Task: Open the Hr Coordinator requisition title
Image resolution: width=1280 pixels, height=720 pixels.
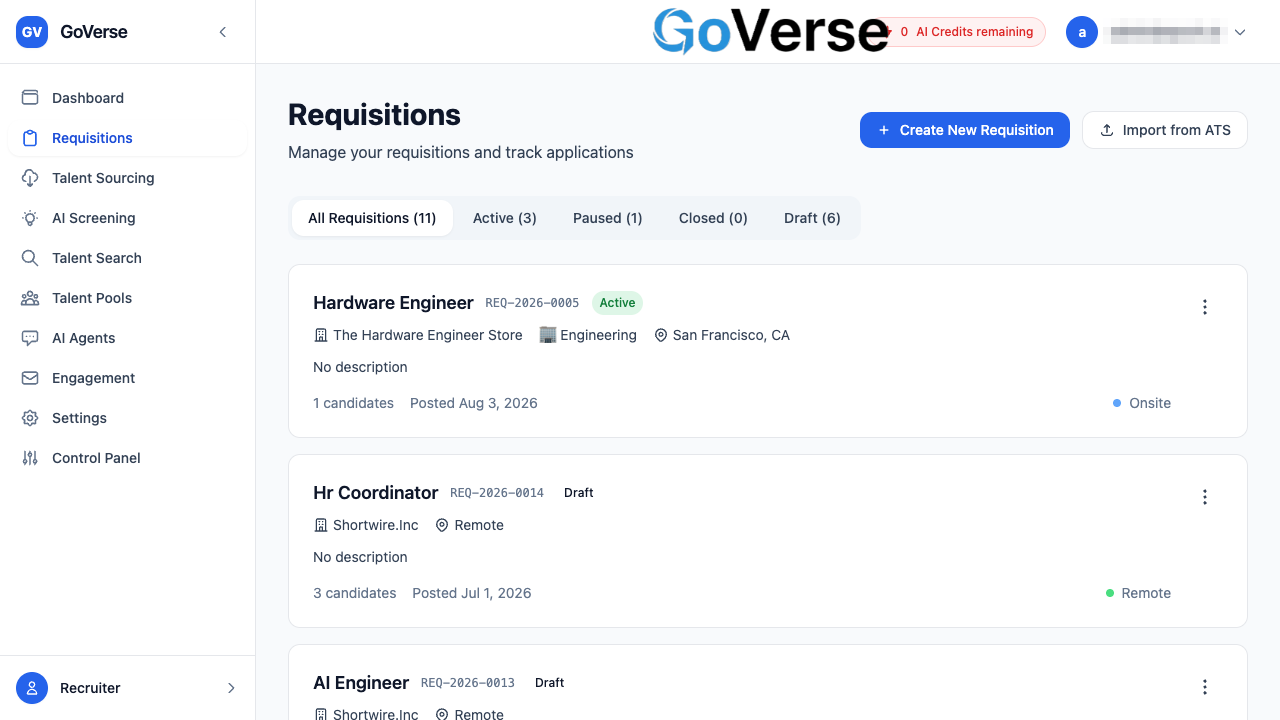Action: 376,493
